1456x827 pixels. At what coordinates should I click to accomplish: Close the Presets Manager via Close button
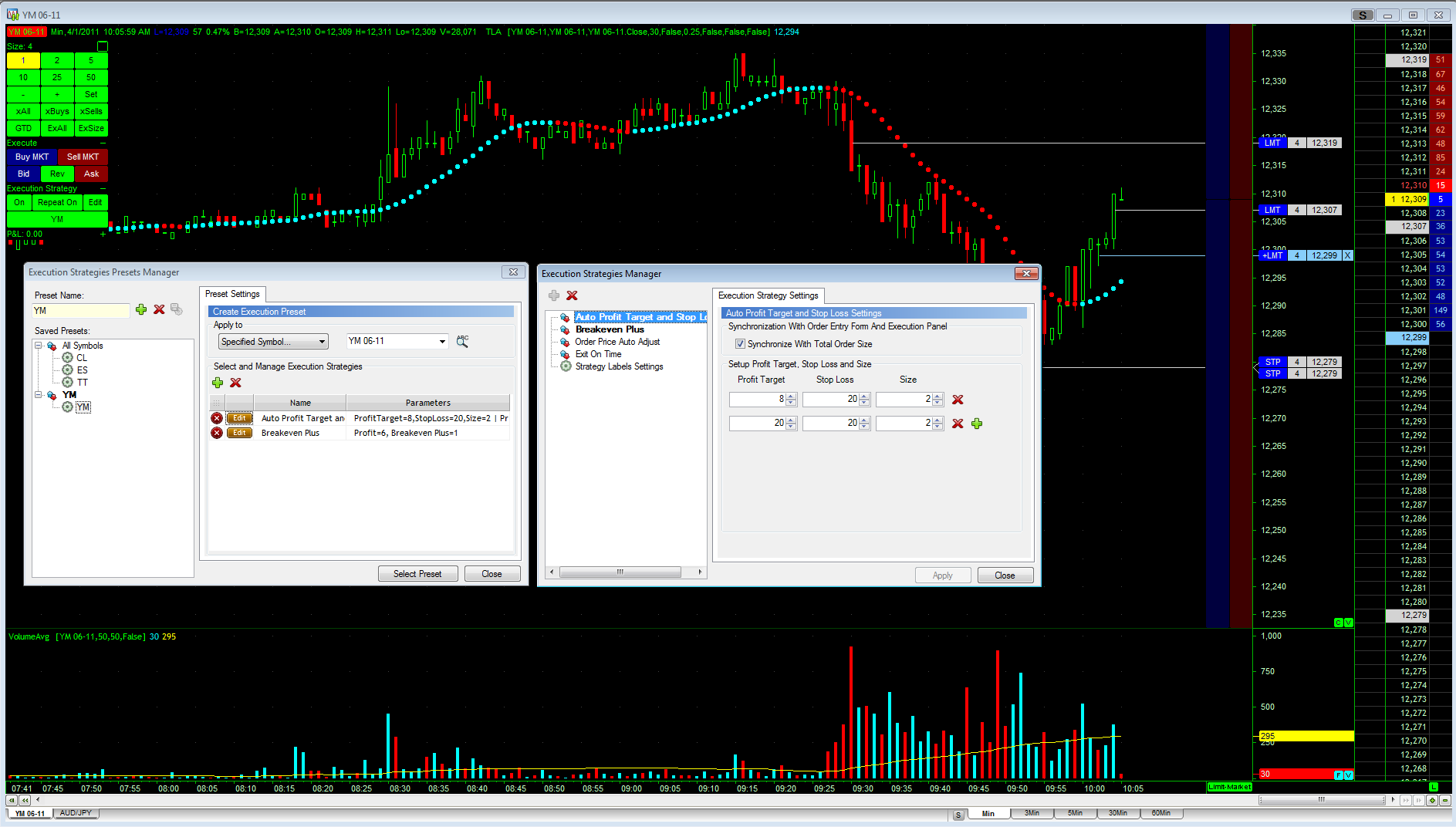[492, 574]
